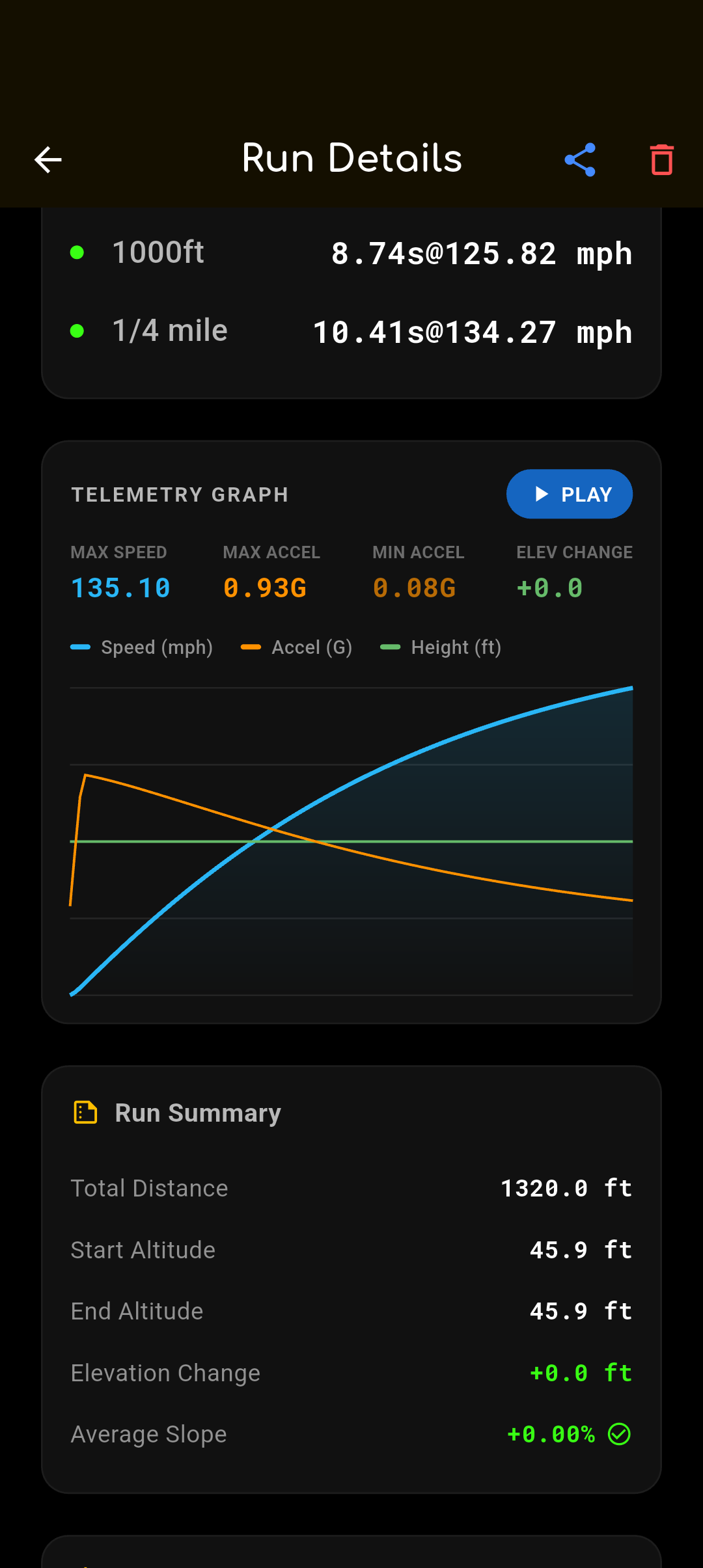Select the 1000ft split row

pyautogui.click(x=351, y=252)
